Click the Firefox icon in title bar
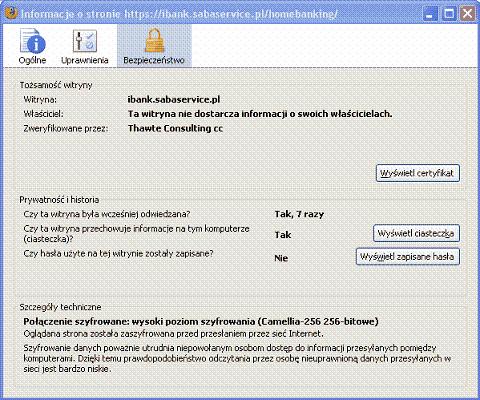The height and width of the screenshot is (400, 480). [11, 13]
